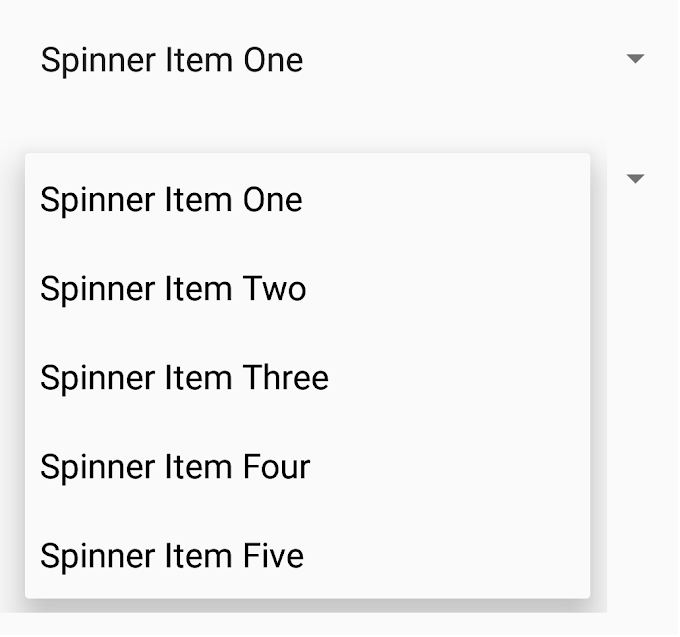Select the fourth entry of the spinner list

pos(175,467)
